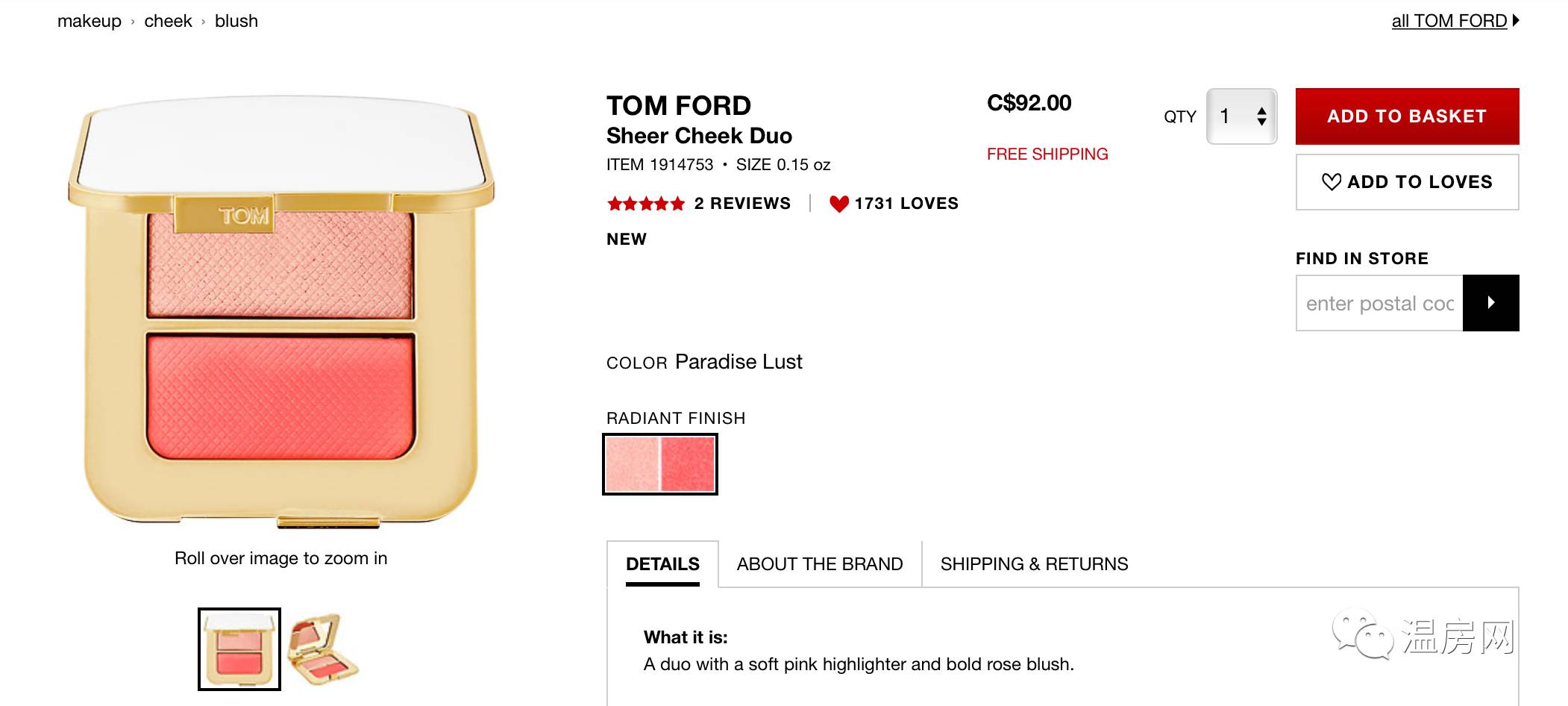Click the arrow beside all TOM FORD
The width and height of the screenshot is (1568, 706).
pyautogui.click(x=1516, y=21)
